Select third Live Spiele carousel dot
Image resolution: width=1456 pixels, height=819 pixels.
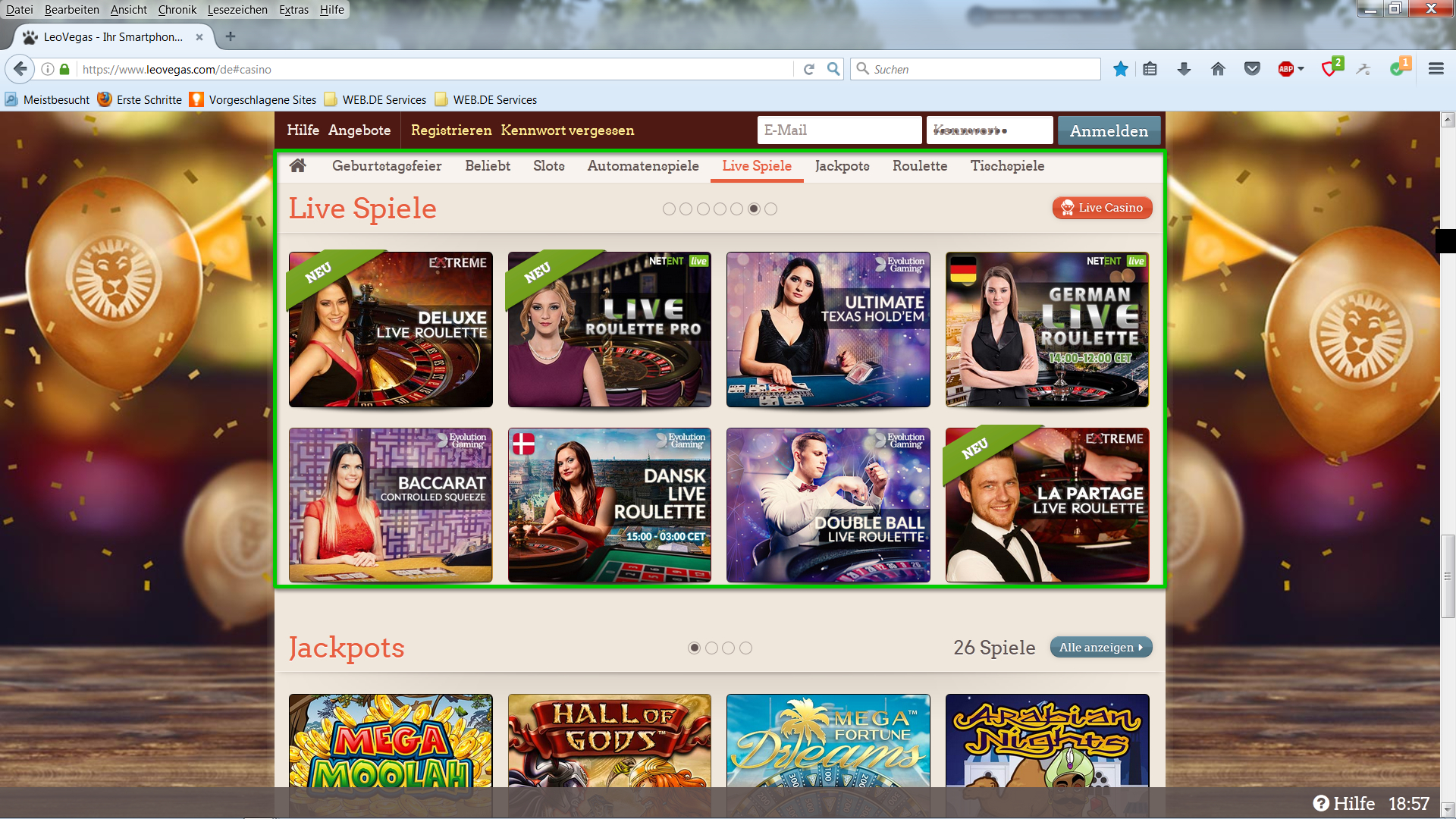(x=703, y=209)
